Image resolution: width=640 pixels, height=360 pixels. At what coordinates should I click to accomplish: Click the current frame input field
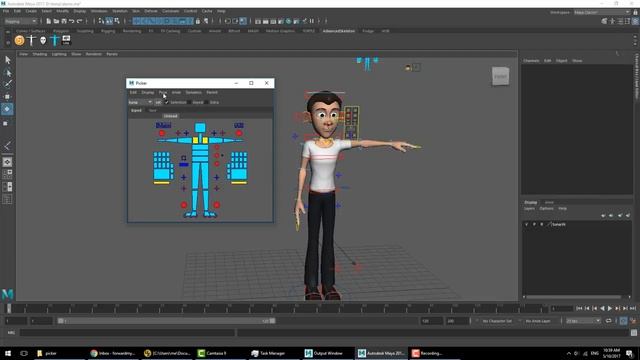pos(562,309)
